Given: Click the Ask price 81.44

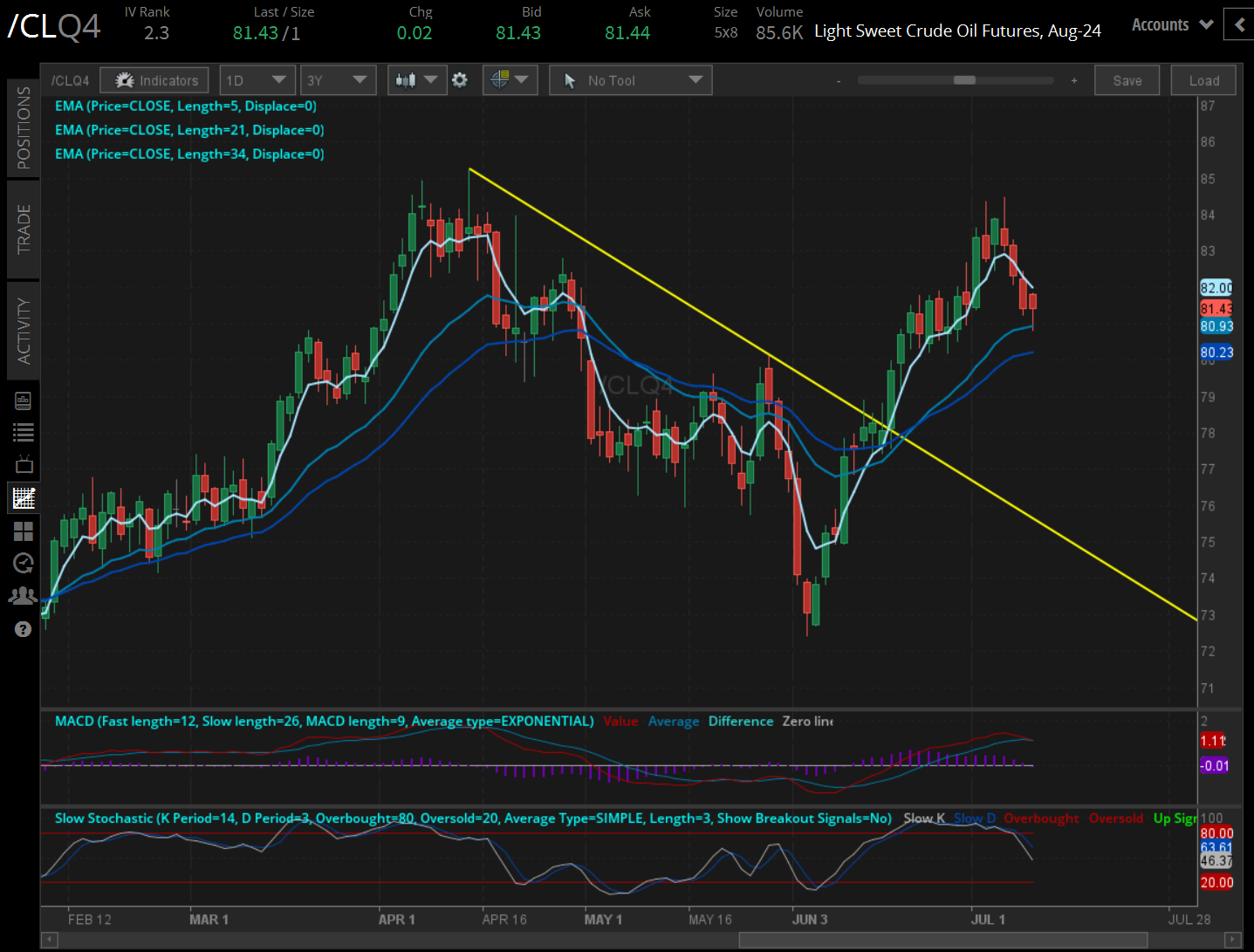Looking at the screenshot, I should pyautogui.click(x=627, y=33).
